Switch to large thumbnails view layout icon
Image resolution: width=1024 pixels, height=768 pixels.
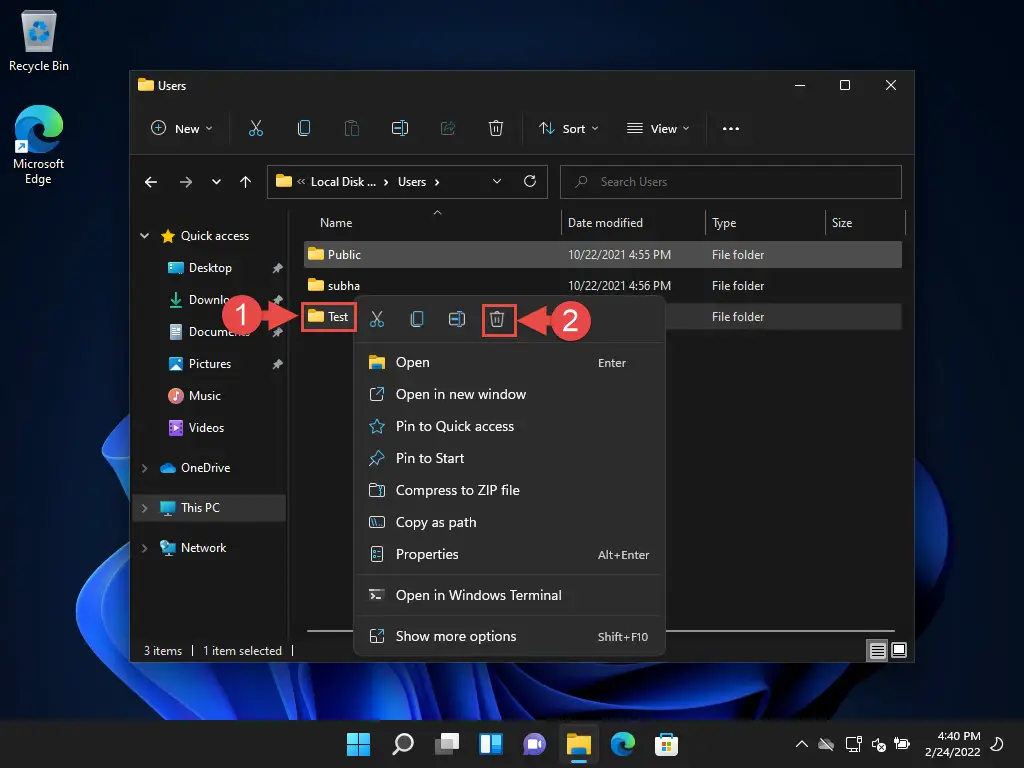(x=899, y=650)
